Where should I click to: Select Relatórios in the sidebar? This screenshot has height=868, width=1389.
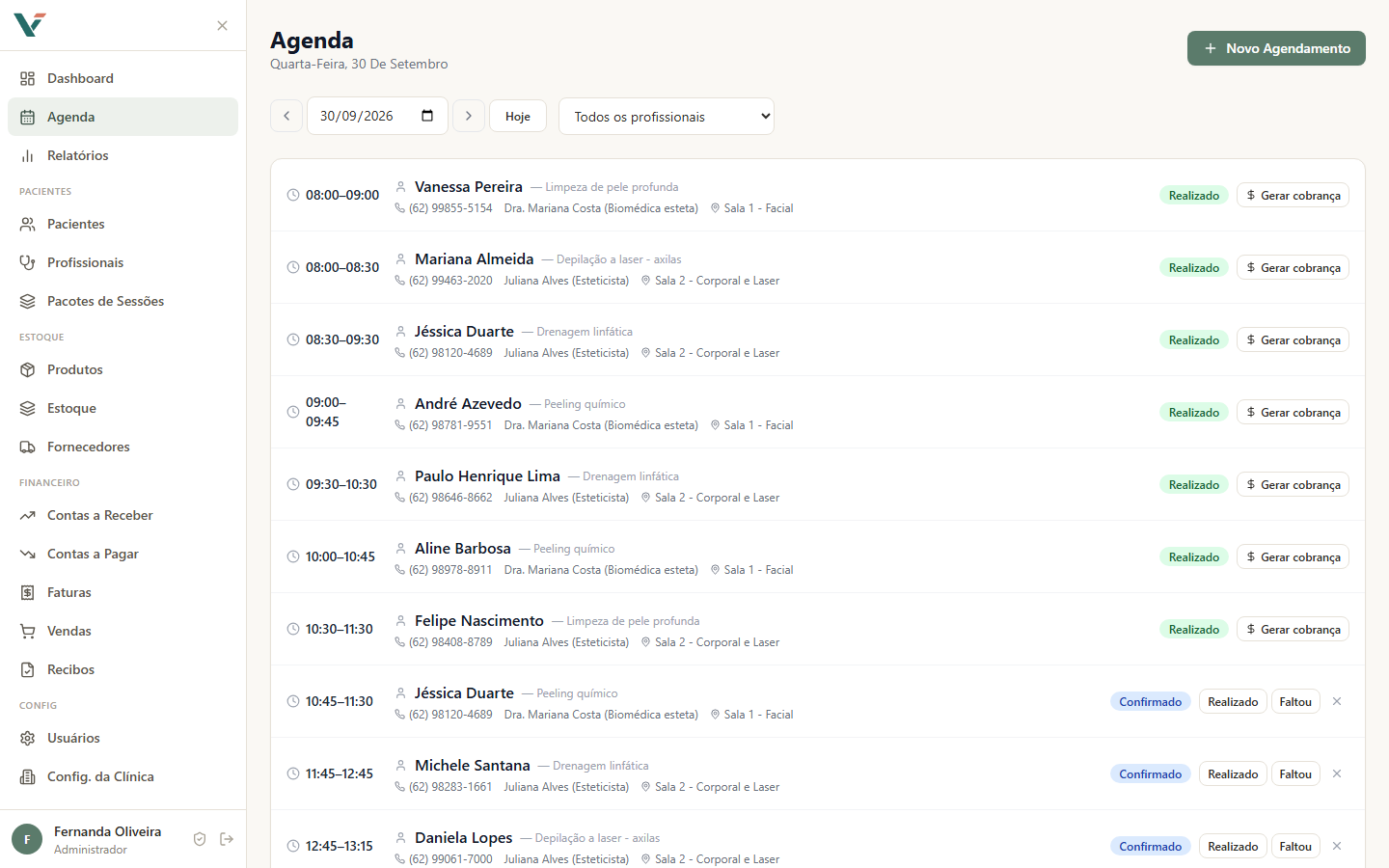click(x=123, y=155)
